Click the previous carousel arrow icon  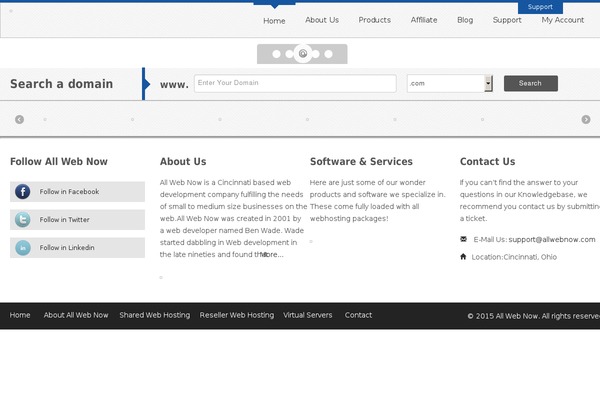tap(20, 119)
